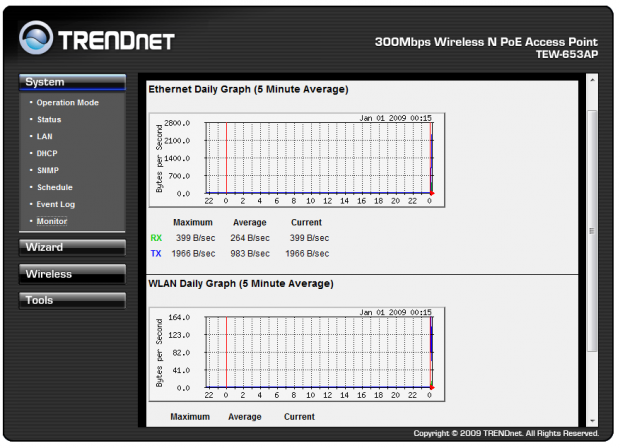This screenshot has width=620, height=448.
Task: Click the 300Mbps Wireless N PoE title
Action: (486, 42)
